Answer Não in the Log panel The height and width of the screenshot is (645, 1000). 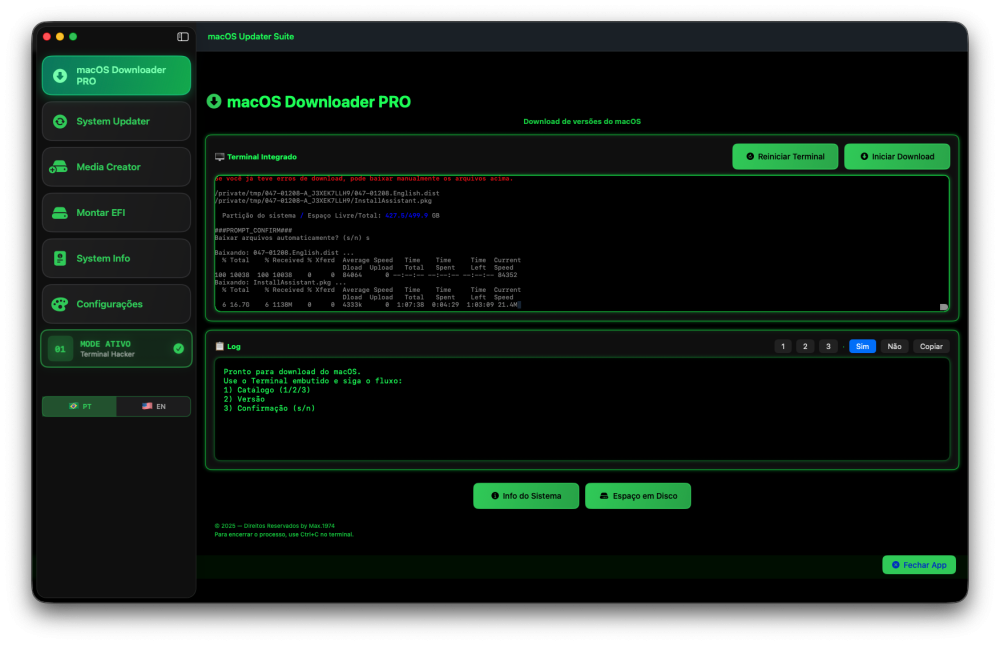[x=894, y=346]
